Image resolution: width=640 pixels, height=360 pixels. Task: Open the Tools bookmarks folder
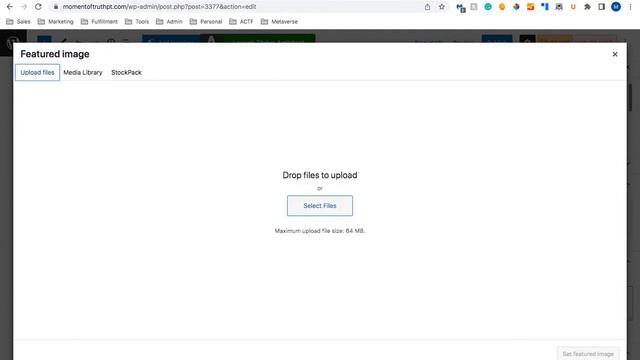(x=137, y=22)
